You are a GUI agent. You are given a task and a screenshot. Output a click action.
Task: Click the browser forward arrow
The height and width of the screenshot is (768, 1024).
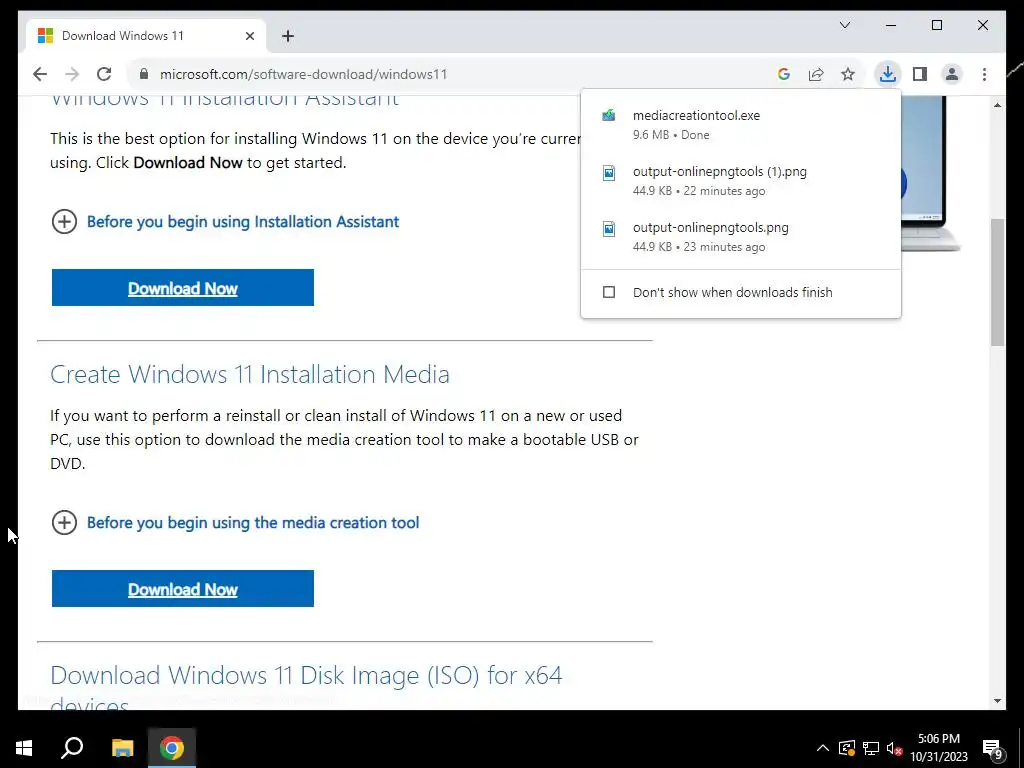(72, 74)
